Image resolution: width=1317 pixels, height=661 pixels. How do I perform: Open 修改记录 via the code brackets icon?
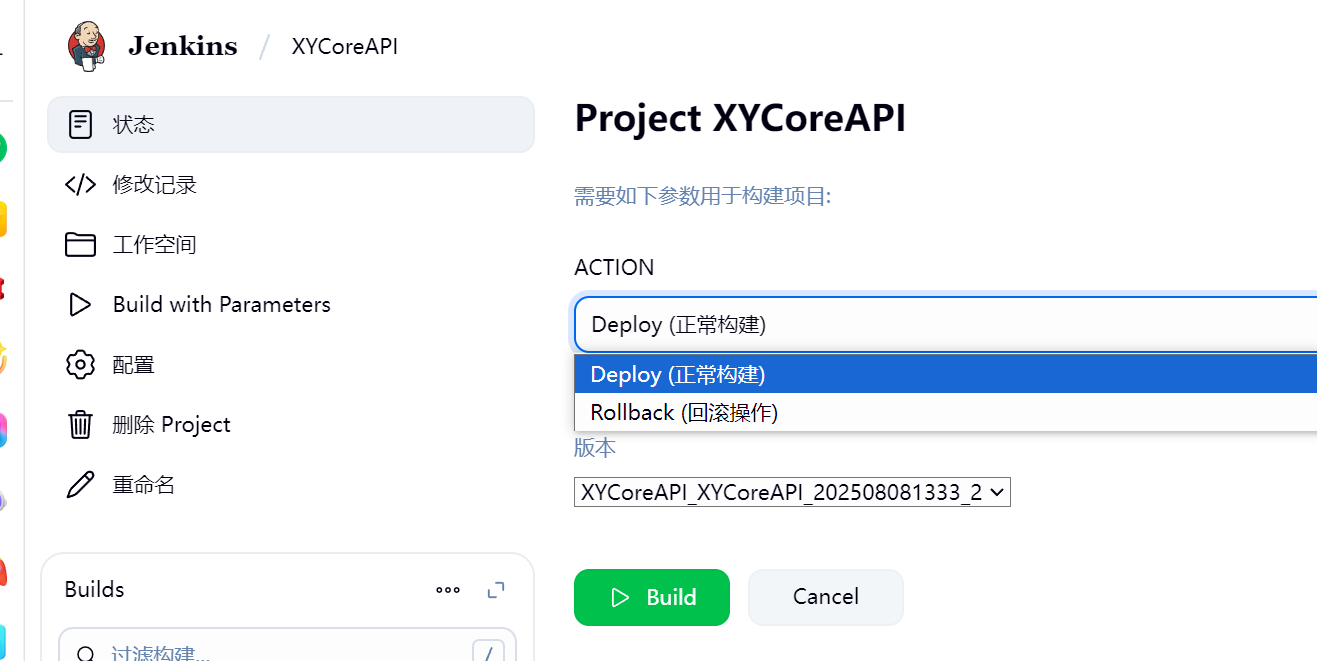(80, 185)
